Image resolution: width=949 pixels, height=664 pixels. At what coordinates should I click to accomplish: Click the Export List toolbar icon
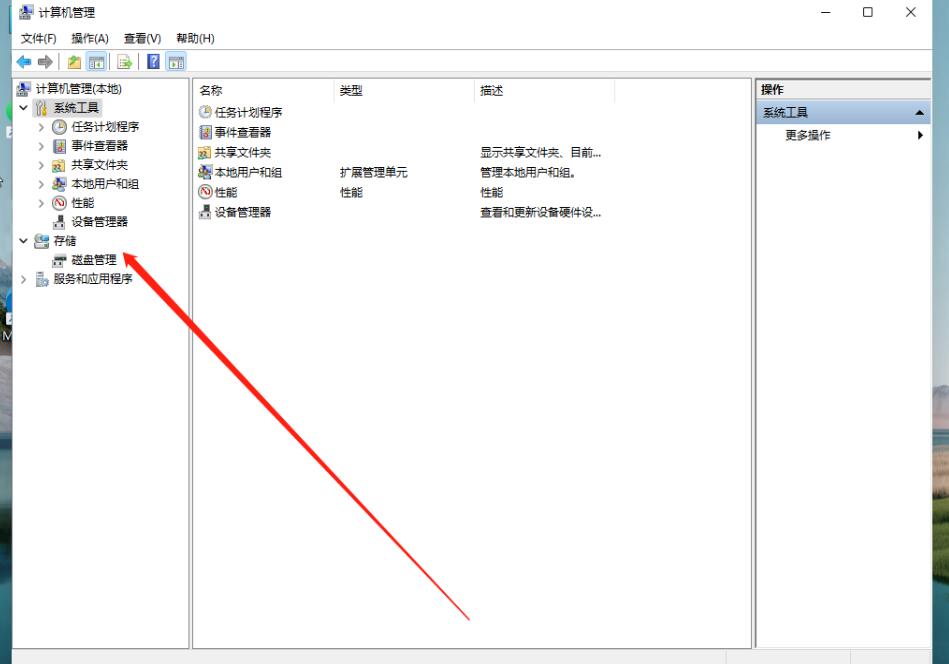(x=125, y=62)
